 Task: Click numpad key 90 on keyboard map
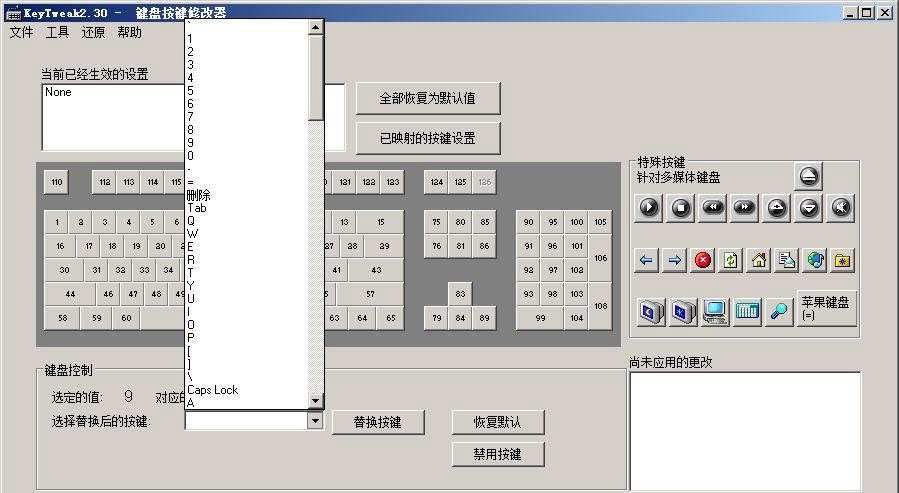(x=528, y=222)
